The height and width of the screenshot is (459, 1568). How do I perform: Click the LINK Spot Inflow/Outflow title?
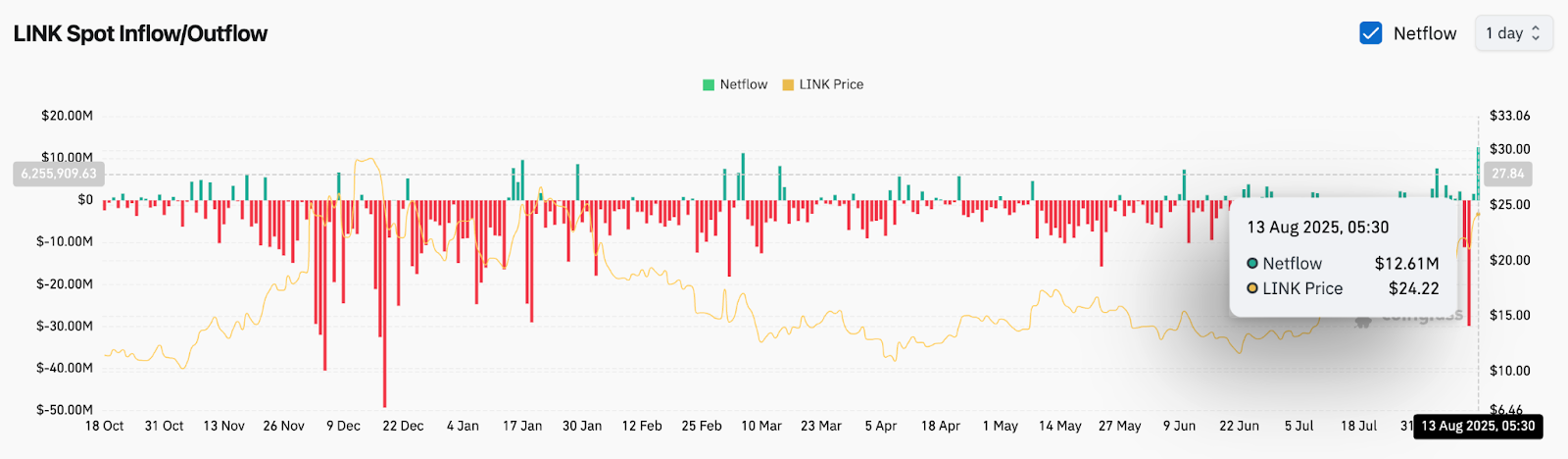(140, 33)
